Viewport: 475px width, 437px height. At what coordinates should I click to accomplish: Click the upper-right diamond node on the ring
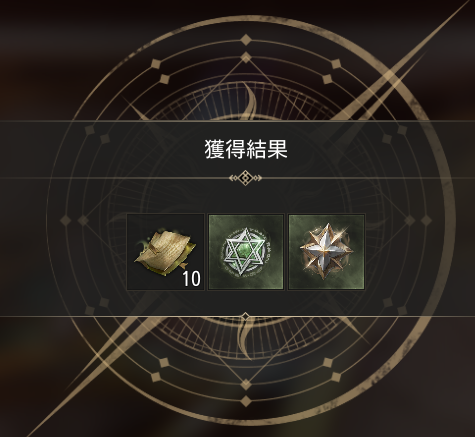(336, 64)
